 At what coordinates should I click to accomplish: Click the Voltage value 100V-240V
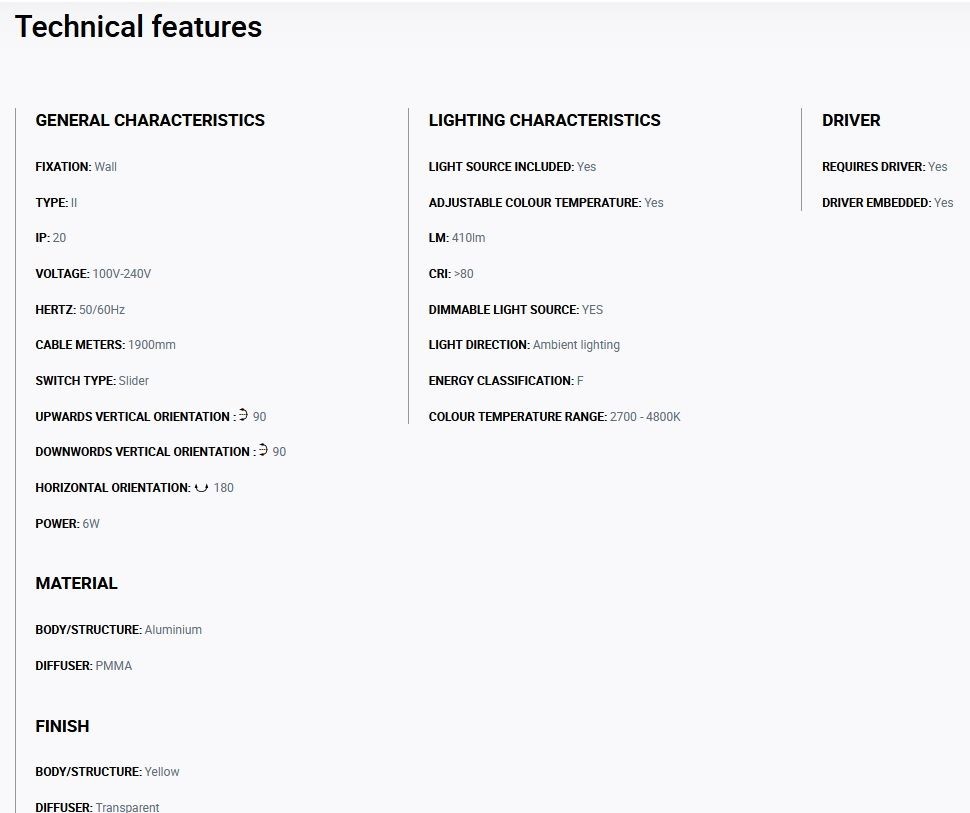click(122, 273)
